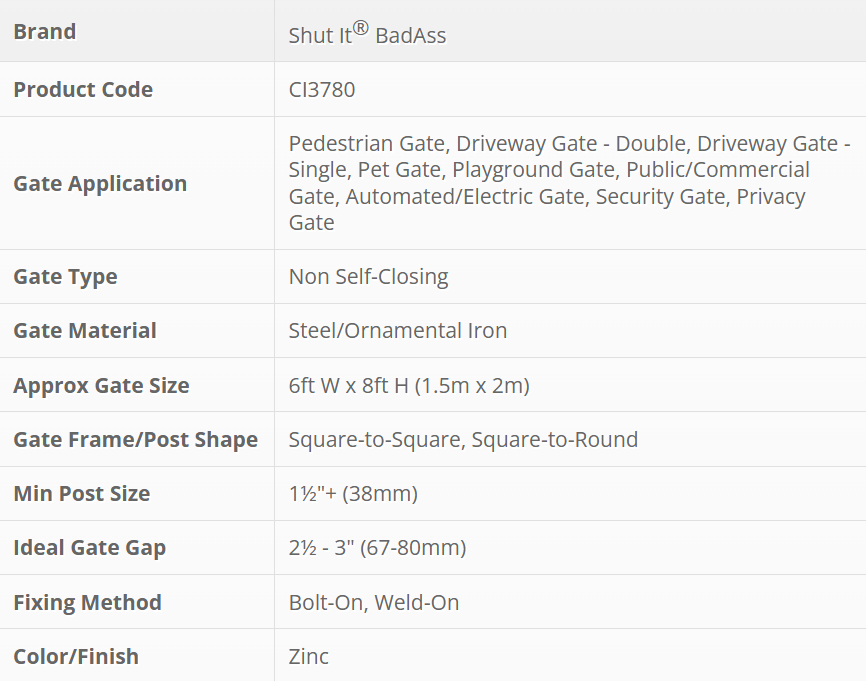Click the Gate Material label
Image resolution: width=866 pixels, height=681 pixels.
point(85,331)
